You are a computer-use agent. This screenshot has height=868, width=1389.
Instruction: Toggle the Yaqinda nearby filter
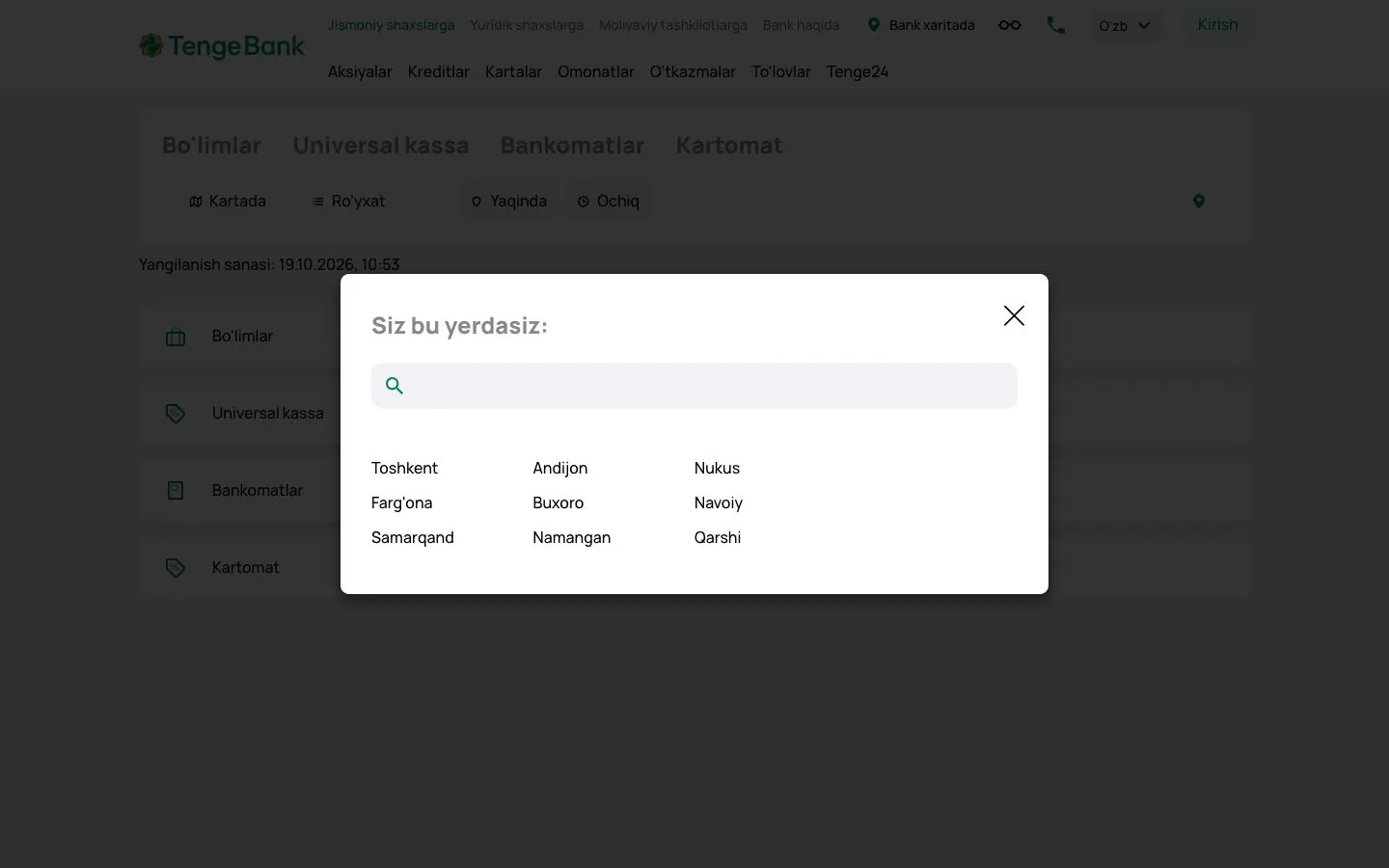[509, 202]
